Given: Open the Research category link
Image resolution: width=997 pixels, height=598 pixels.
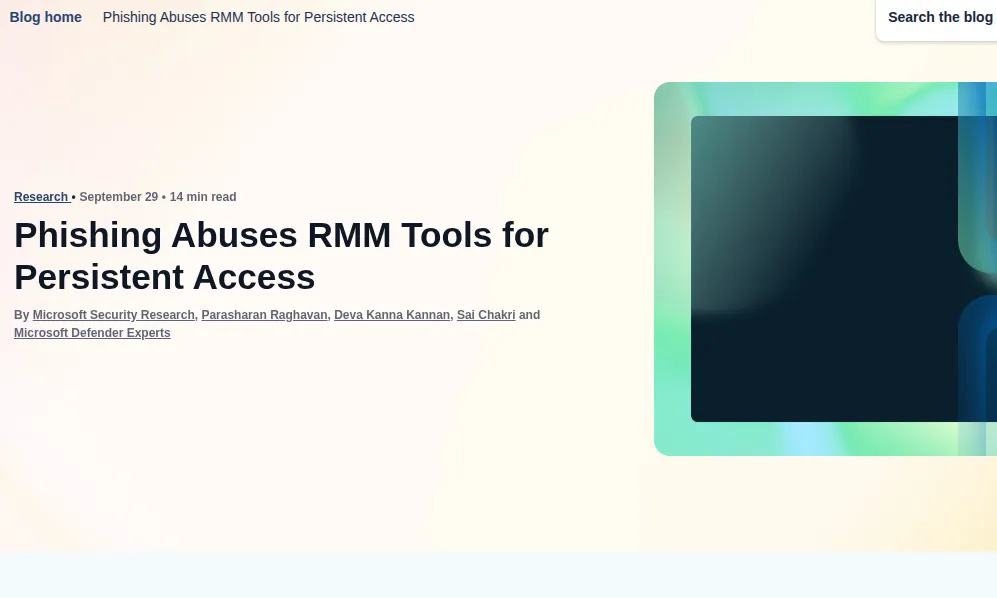Looking at the screenshot, I should pyautogui.click(x=41, y=197).
